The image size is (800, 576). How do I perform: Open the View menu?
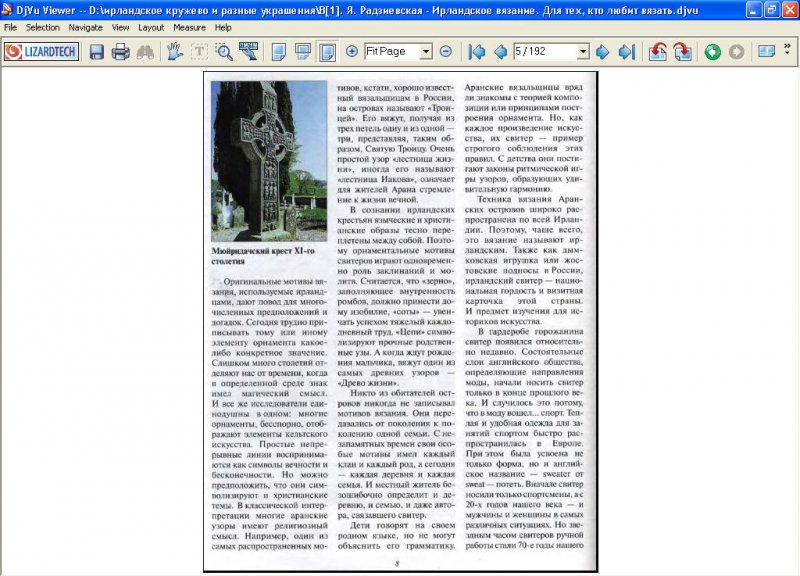120,28
